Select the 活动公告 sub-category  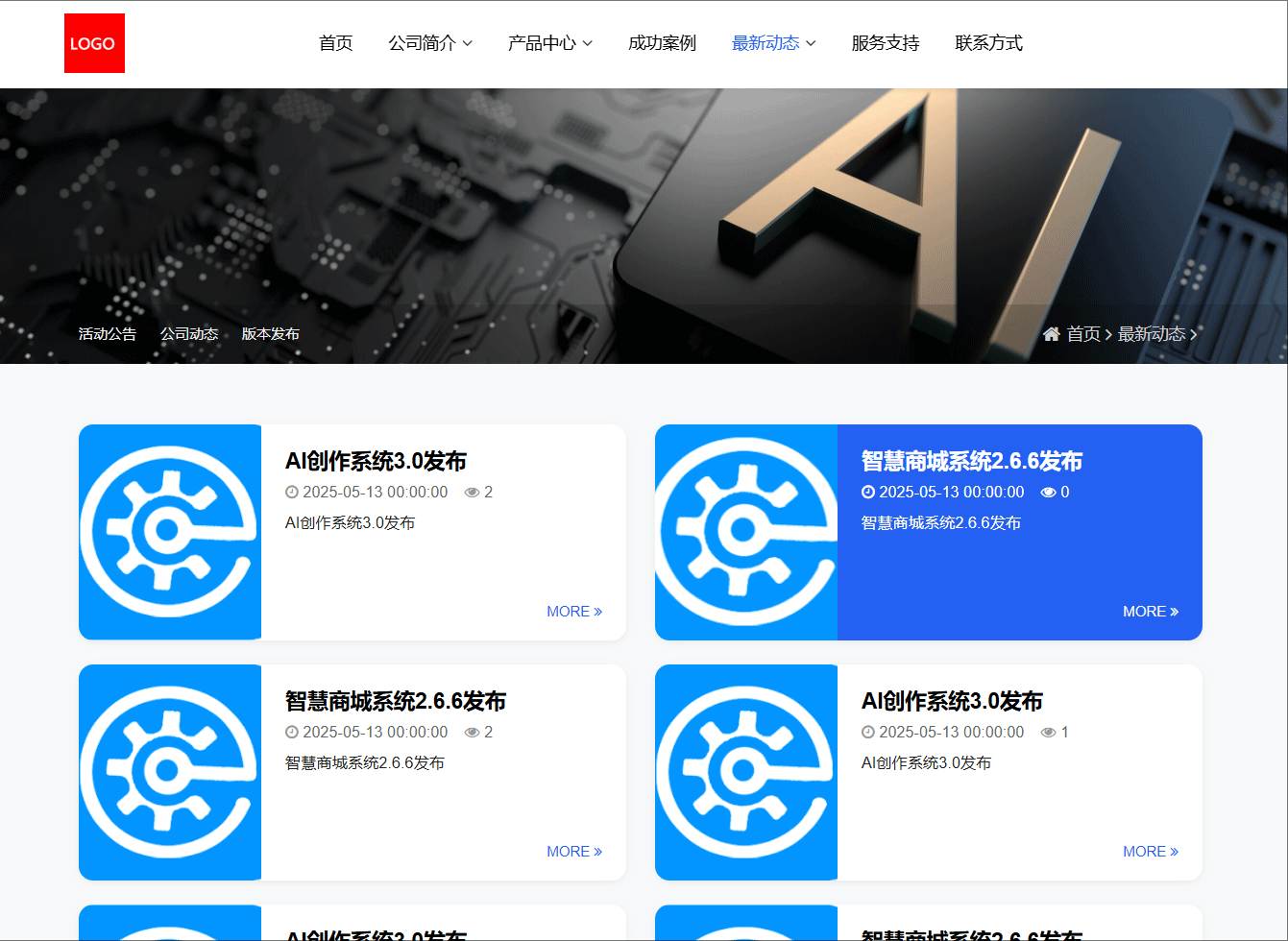108,334
